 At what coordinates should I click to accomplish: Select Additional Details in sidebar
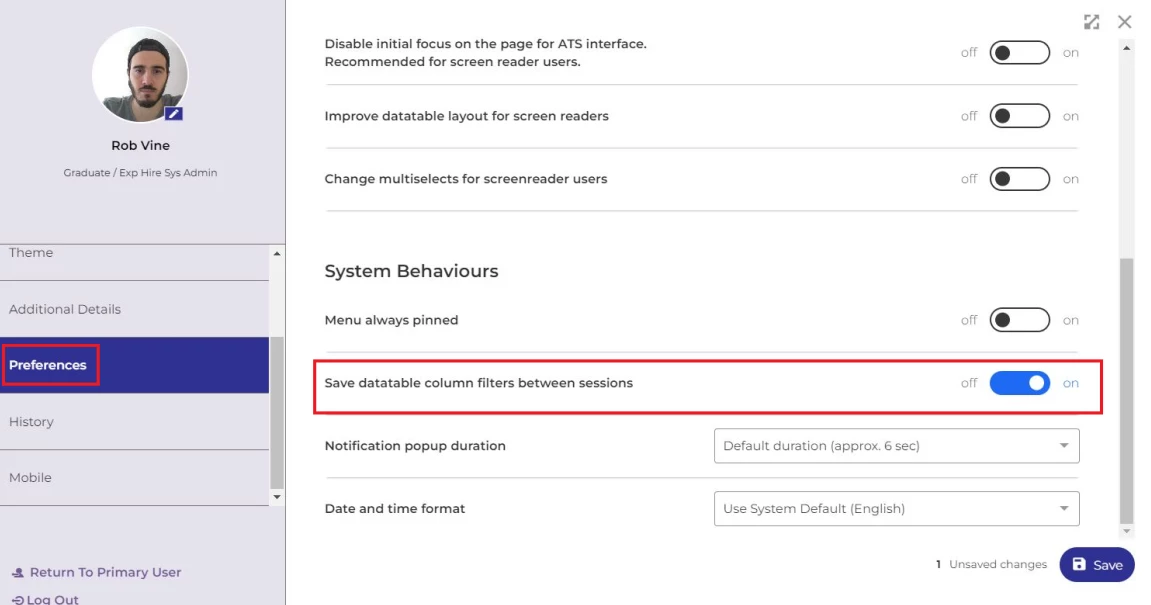[x=65, y=309]
